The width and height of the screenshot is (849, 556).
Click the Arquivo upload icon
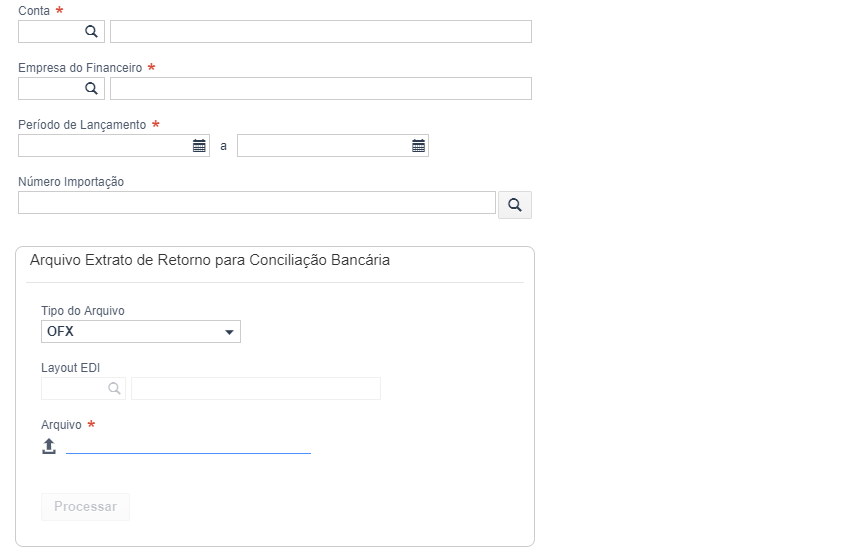(49, 446)
